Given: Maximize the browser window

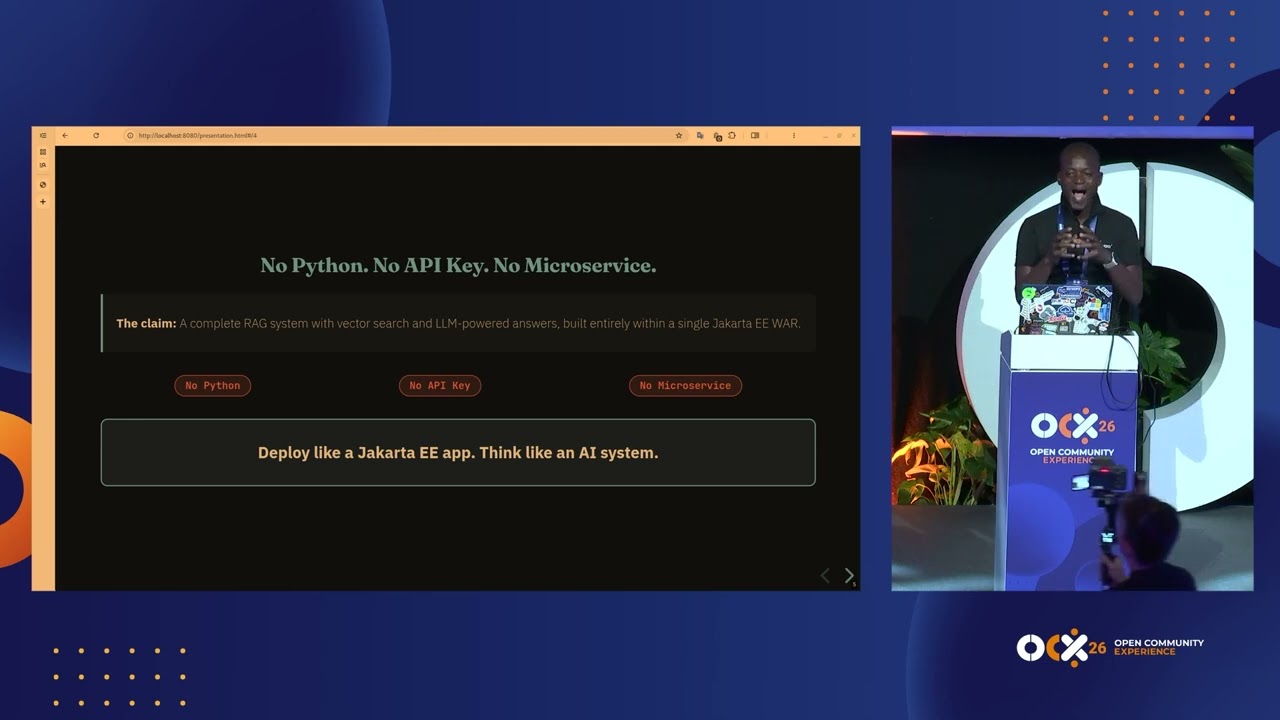Looking at the screenshot, I should coord(839,135).
